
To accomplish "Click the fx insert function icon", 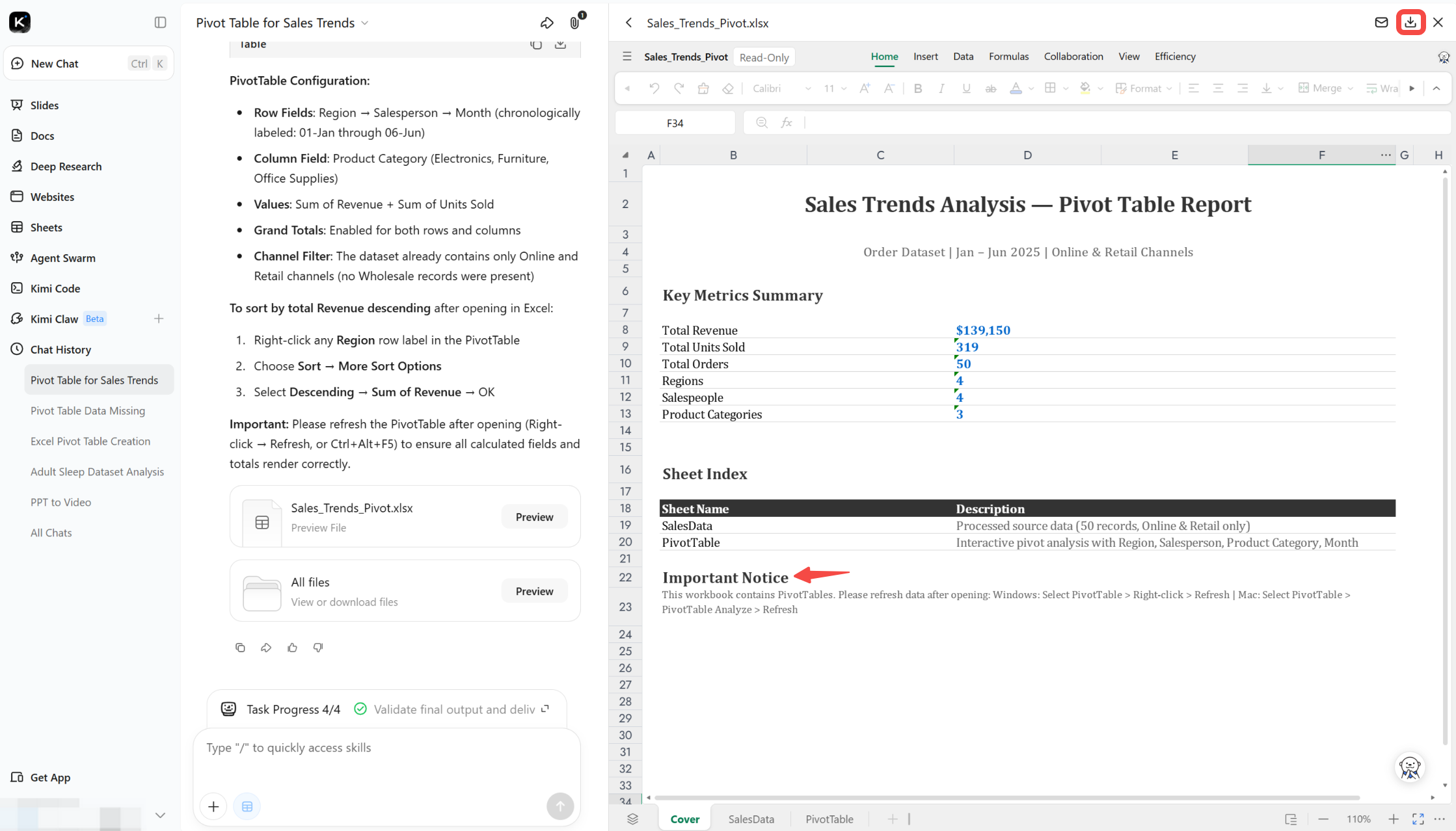I will click(x=787, y=123).
